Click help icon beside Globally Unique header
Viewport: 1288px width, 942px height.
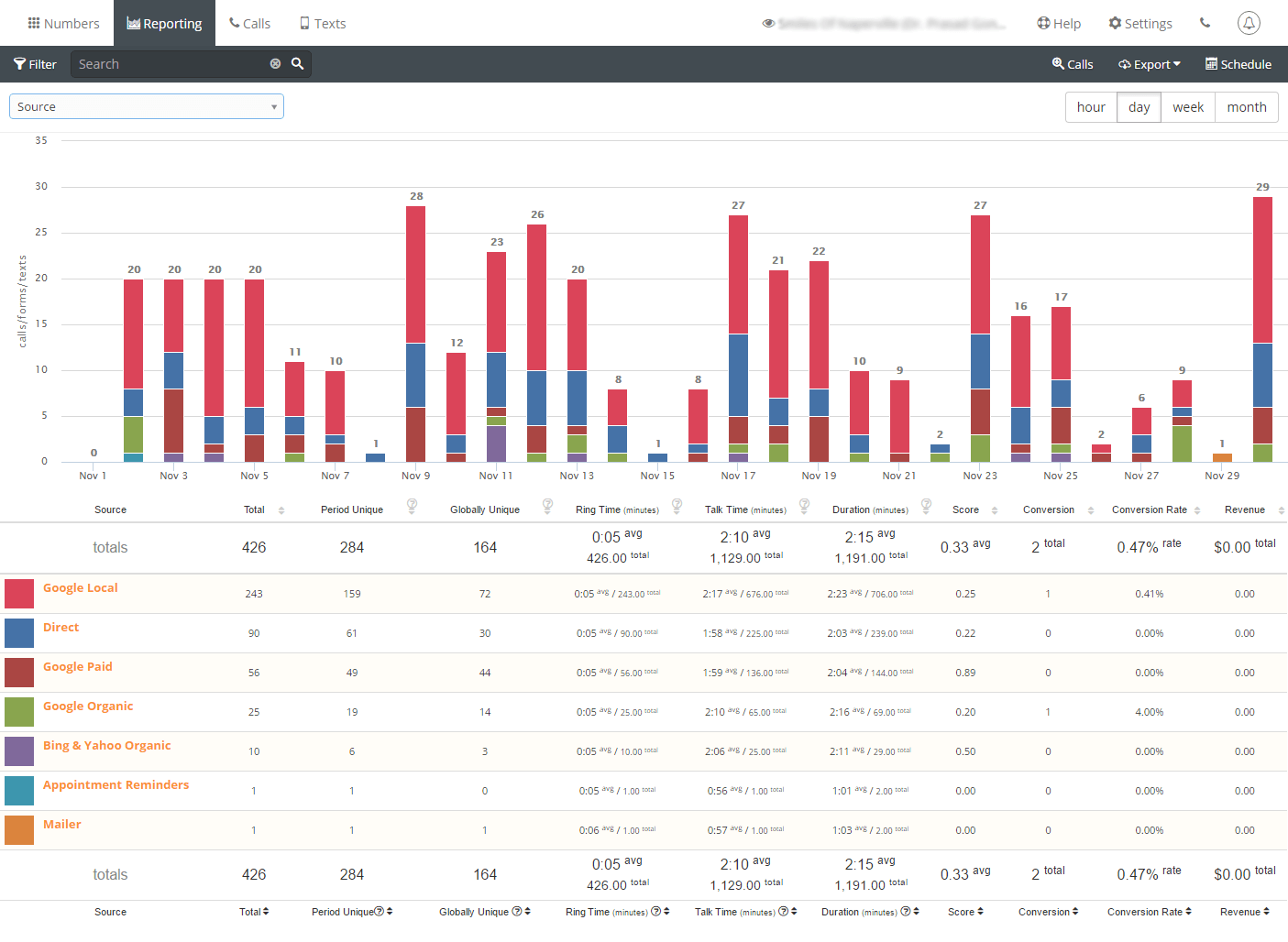[547, 505]
